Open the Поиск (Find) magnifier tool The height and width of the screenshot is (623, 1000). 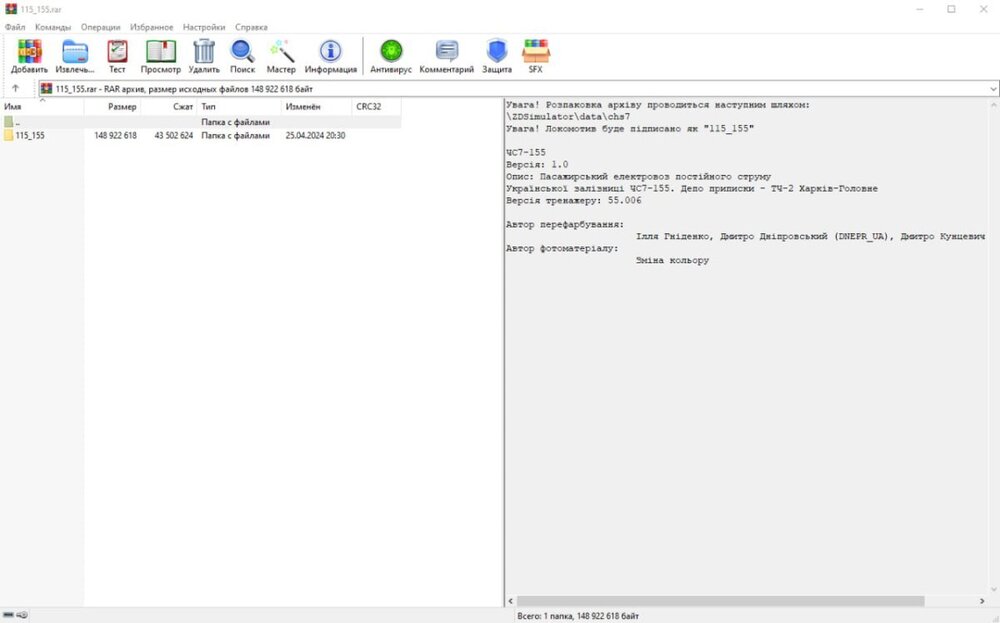[x=242, y=52]
